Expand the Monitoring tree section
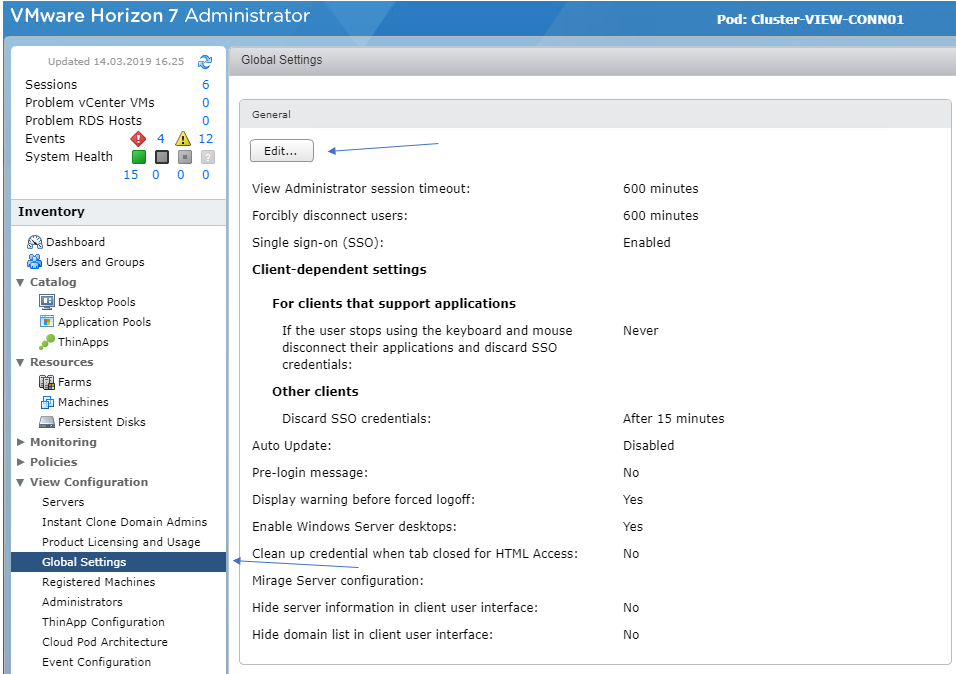This screenshot has height=674, width=956. click(x=22, y=442)
